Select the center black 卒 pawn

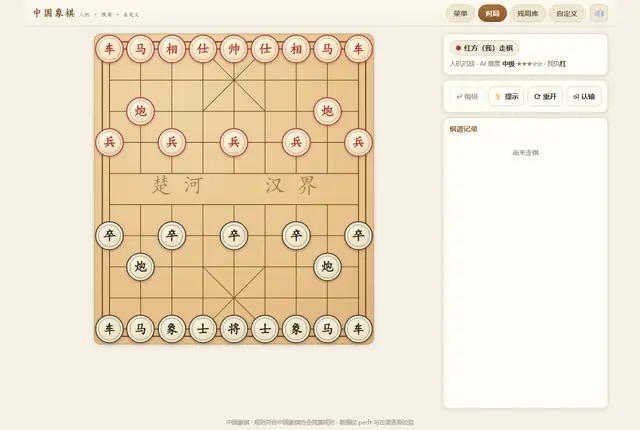pyautogui.click(x=234, y=235)
